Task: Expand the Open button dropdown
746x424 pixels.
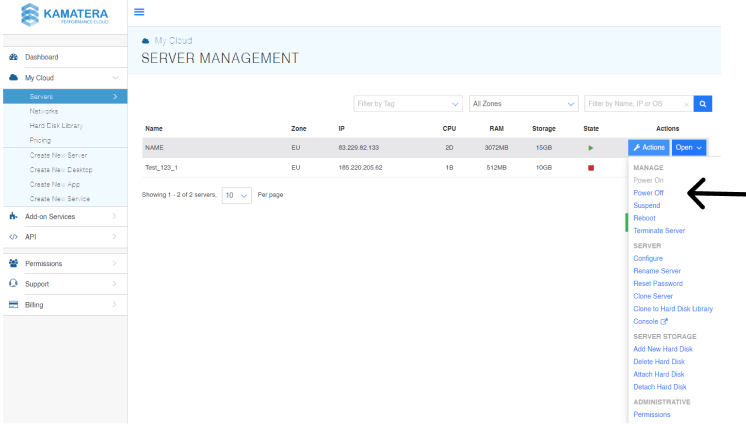Action: 689,147
